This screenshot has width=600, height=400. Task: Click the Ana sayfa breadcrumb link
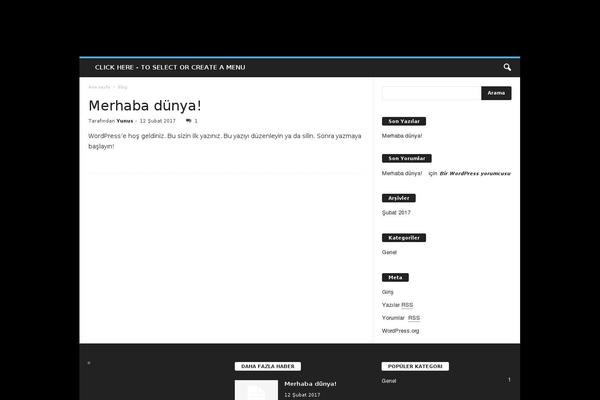pyautogui.click(x=99, y=87)
